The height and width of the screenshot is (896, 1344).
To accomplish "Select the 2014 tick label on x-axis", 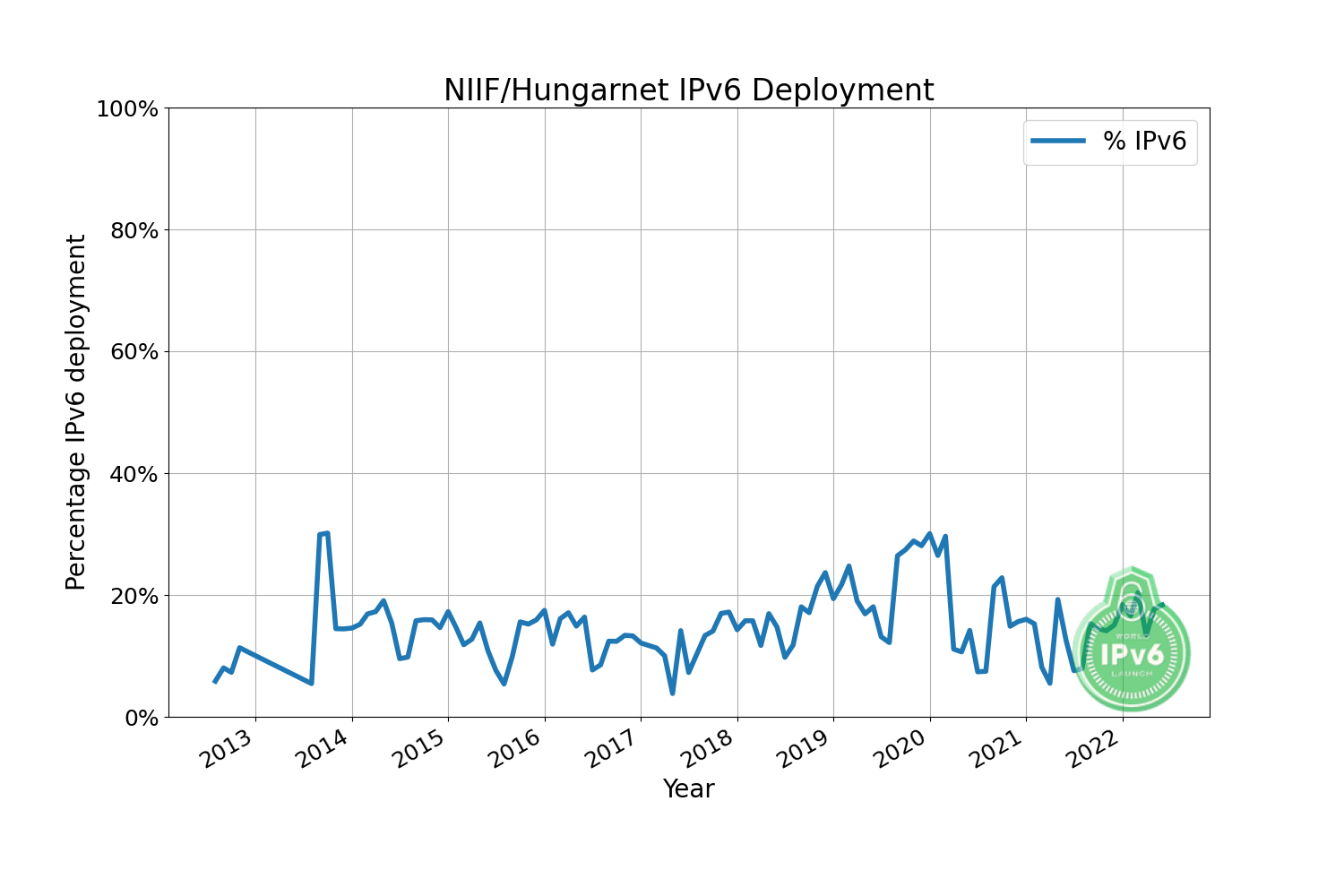I will coord(323,748).
